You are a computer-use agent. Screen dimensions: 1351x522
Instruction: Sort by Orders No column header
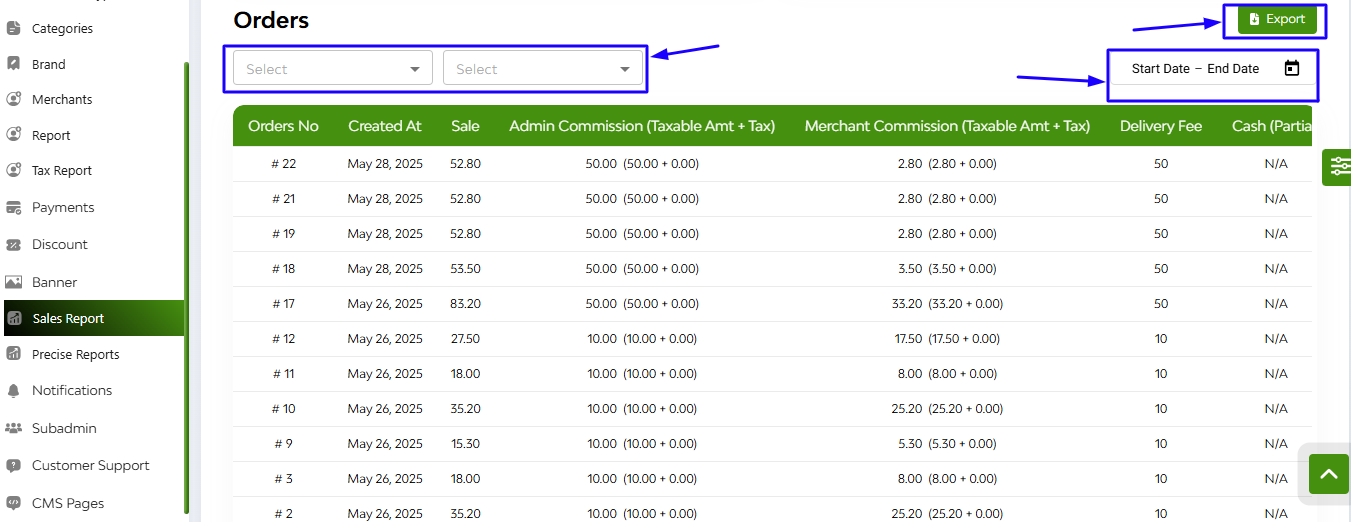[283, 126]
